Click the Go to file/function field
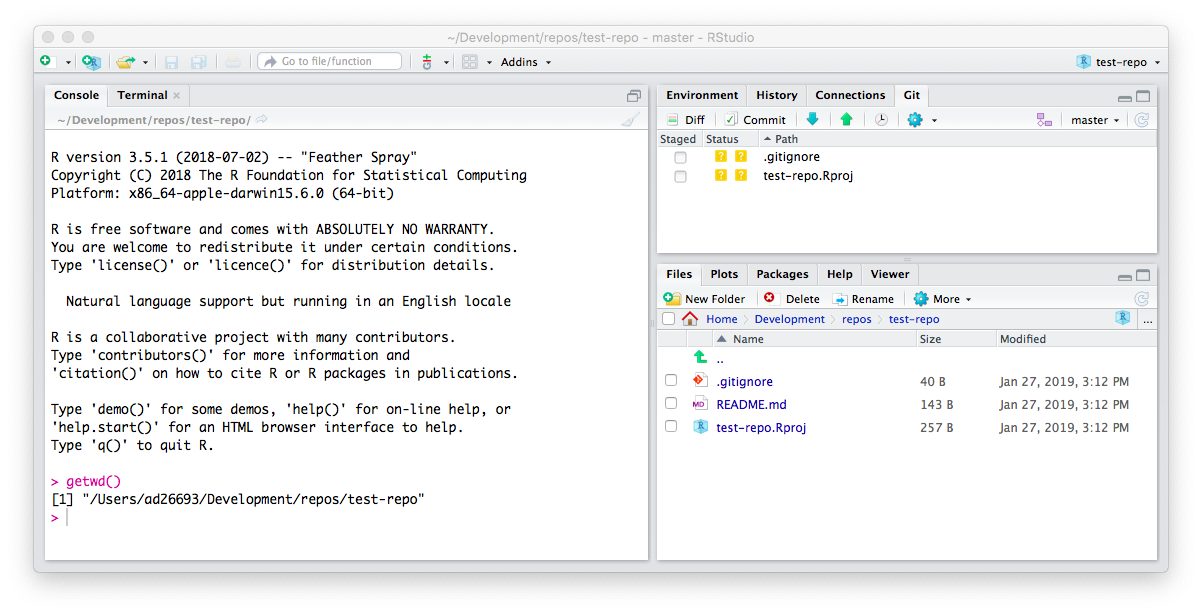Viewport: 1202px width, 614px height. click(330, 62)
